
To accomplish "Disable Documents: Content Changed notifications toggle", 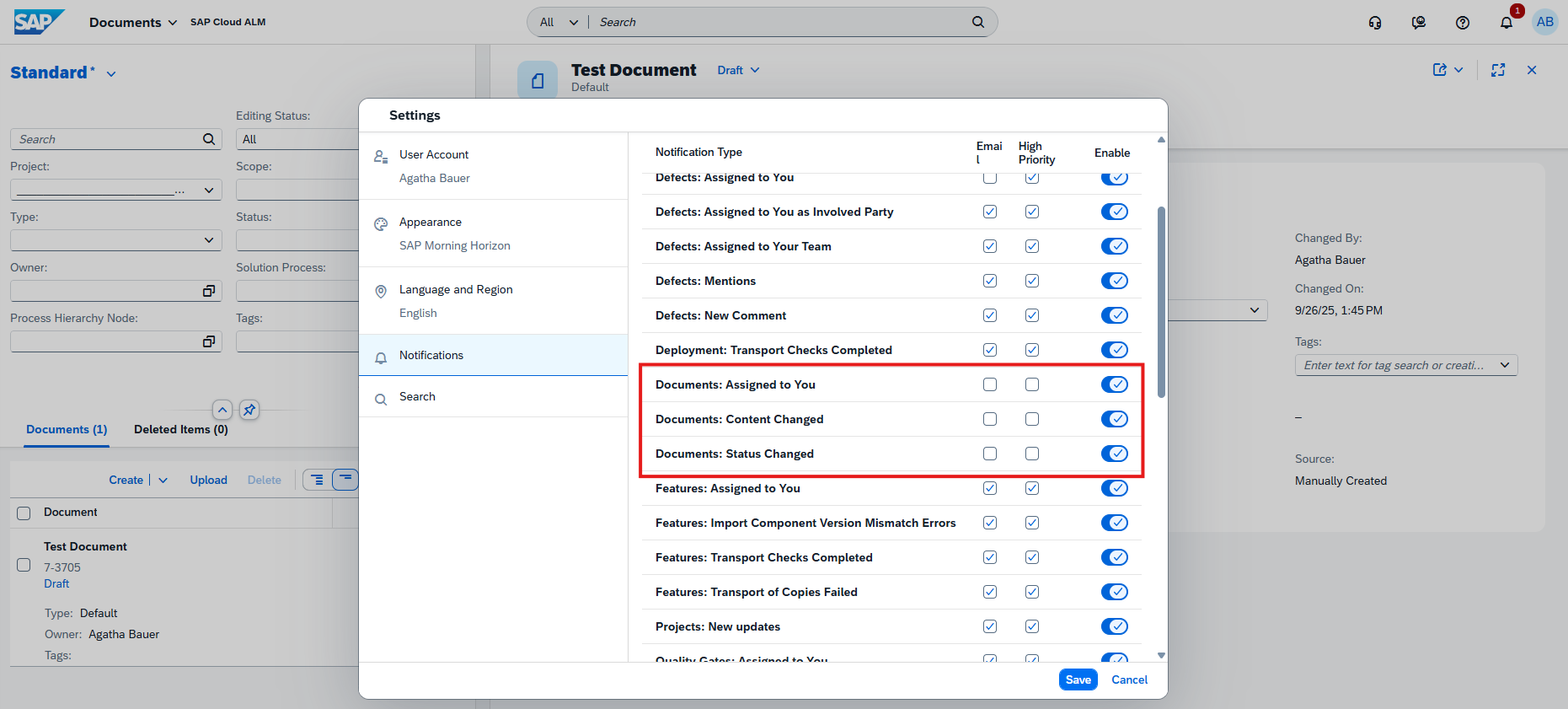I will [1114, 419].
